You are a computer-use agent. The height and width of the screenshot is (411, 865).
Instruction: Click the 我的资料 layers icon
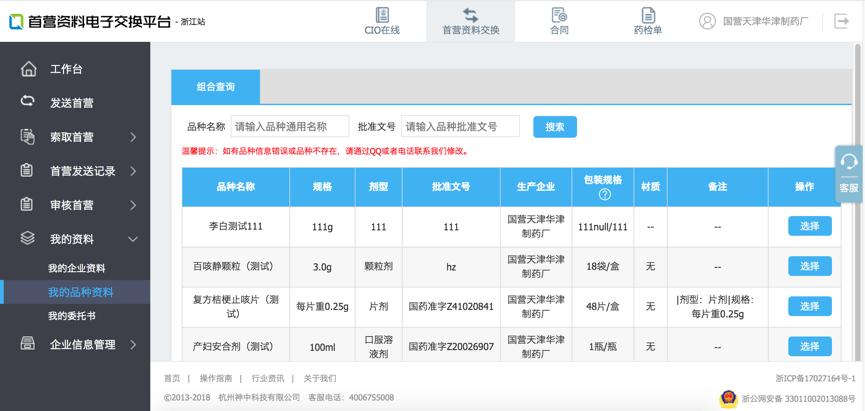click(28, 238)
